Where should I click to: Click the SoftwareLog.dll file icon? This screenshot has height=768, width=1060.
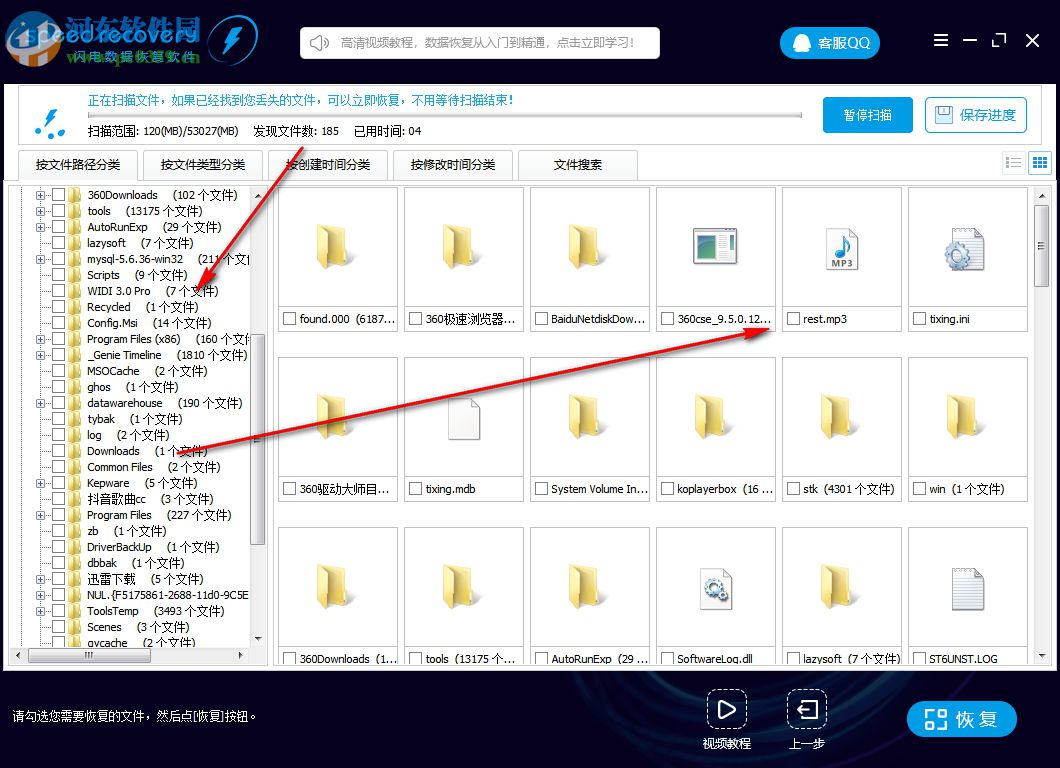click(x=715, y=590)
